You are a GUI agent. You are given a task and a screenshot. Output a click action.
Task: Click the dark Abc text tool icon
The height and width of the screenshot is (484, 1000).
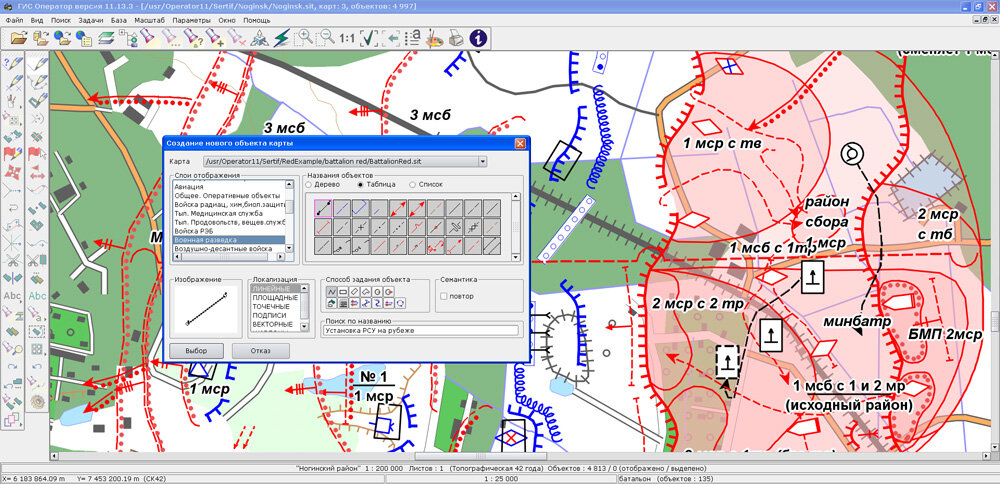pyautogui.click(x=13, y=295)
